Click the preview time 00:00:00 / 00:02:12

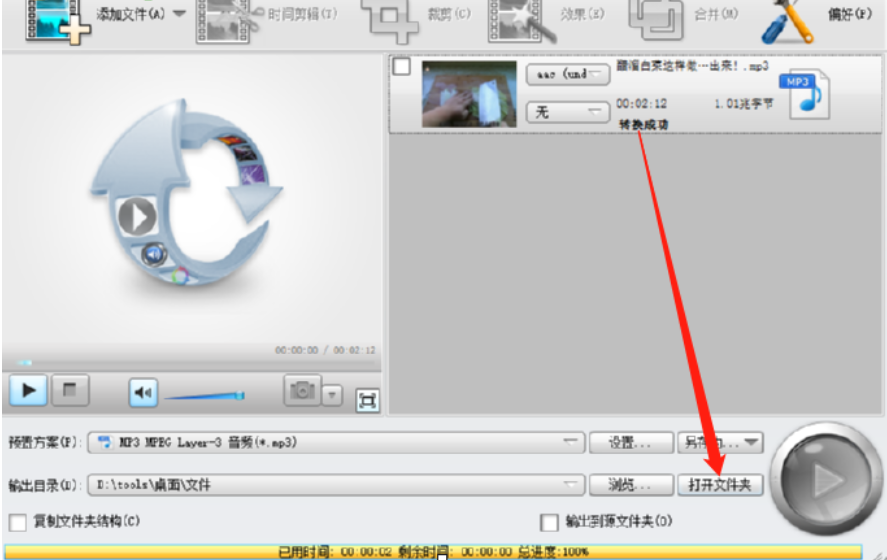tap(325, 350)
